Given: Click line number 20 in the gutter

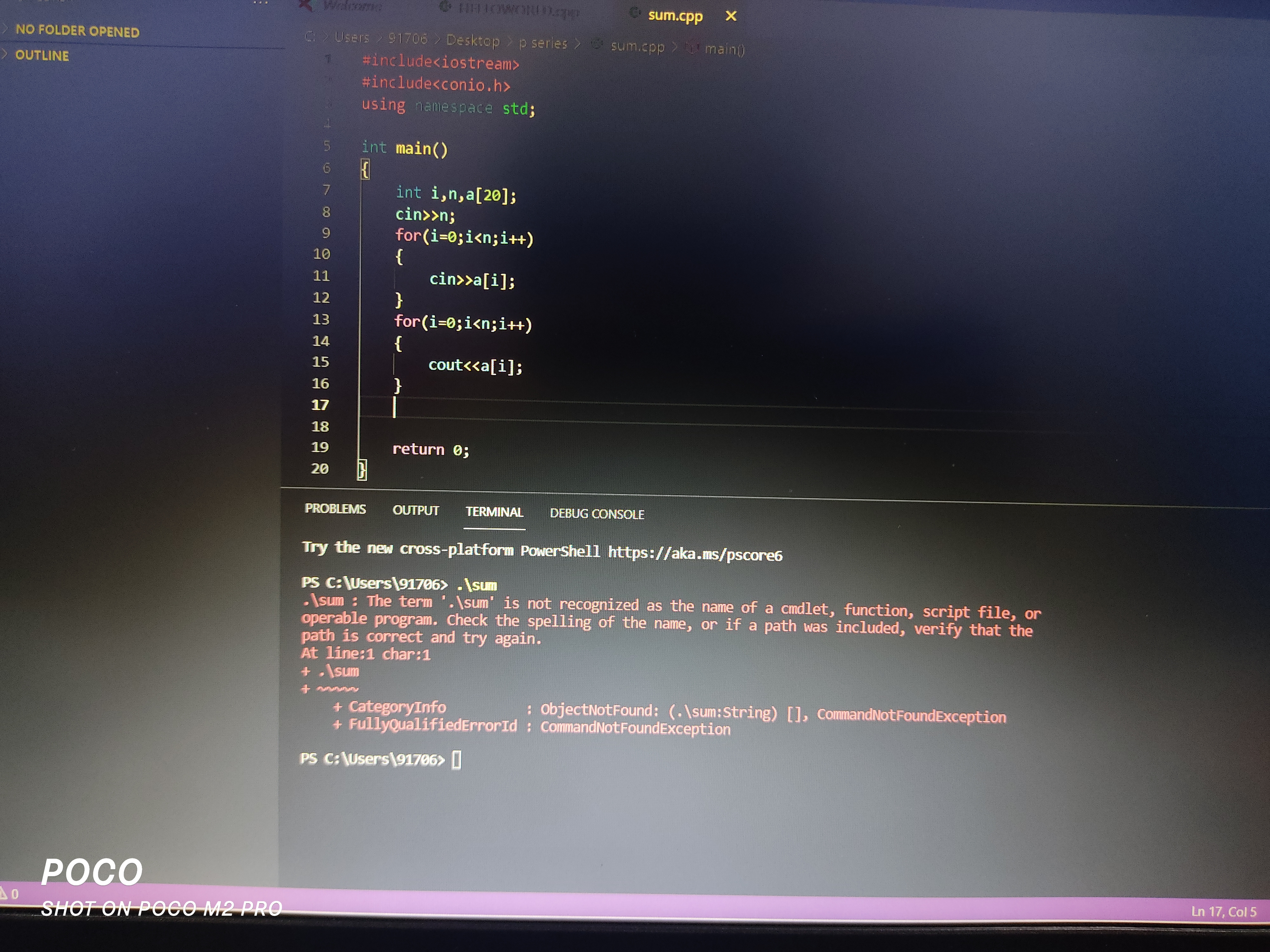Looking at the screenshot, I should 320,468.
